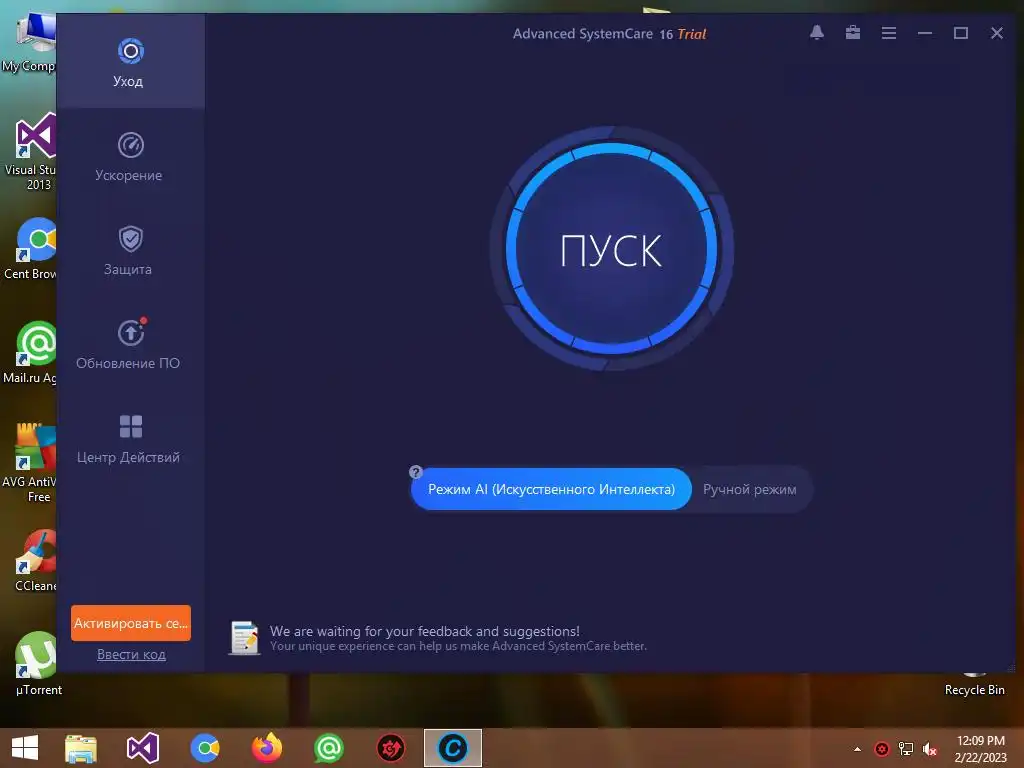Open the Защита protection tab
Viewport: 1024px width, 768px height.
click(x=130, y=251)
